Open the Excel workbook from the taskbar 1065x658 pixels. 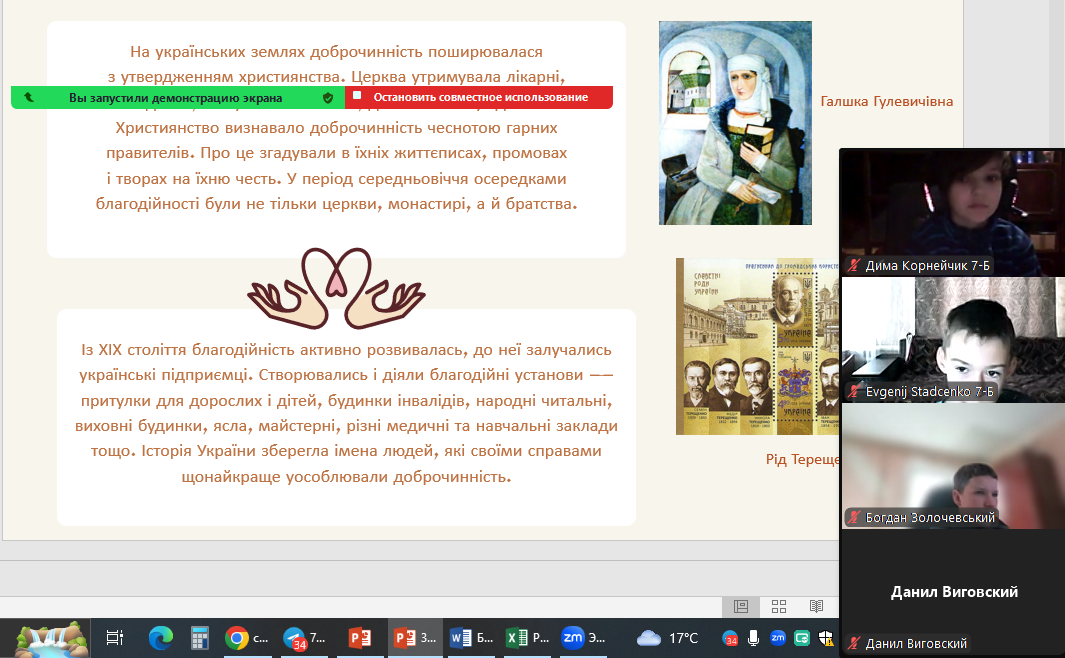(x=528, y=638)
